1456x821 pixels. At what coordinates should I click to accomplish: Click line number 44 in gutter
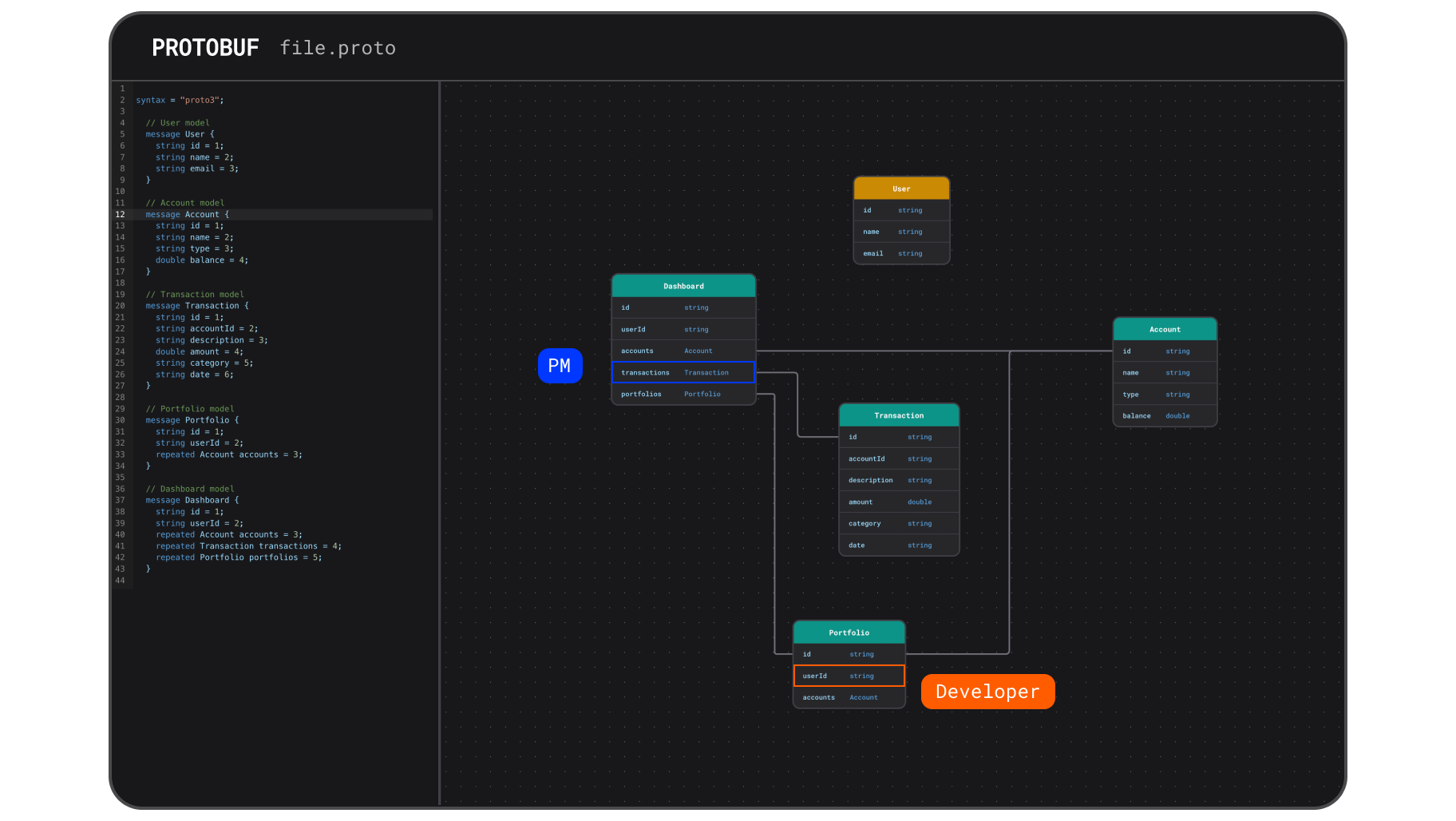pos(120,580)
